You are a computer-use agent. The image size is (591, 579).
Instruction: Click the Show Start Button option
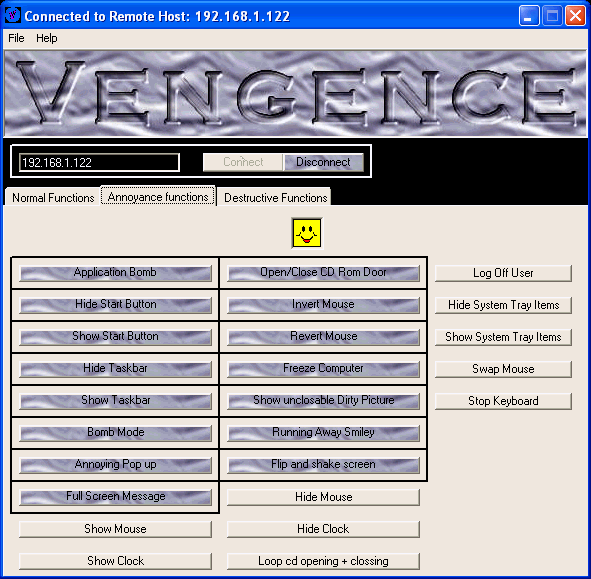[x=115, y=337]
